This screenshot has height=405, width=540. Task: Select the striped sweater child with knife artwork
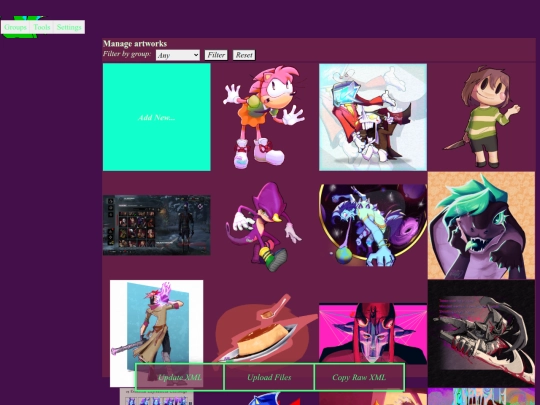[481, 117]
